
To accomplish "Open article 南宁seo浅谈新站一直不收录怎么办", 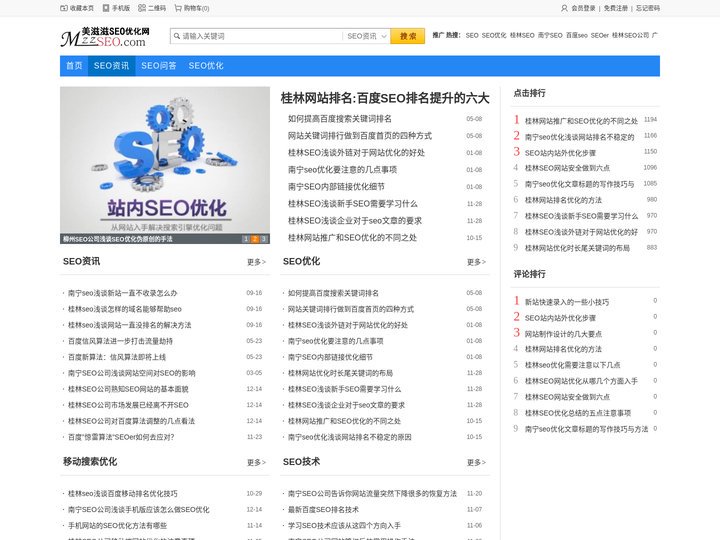I will coord(123,293).
